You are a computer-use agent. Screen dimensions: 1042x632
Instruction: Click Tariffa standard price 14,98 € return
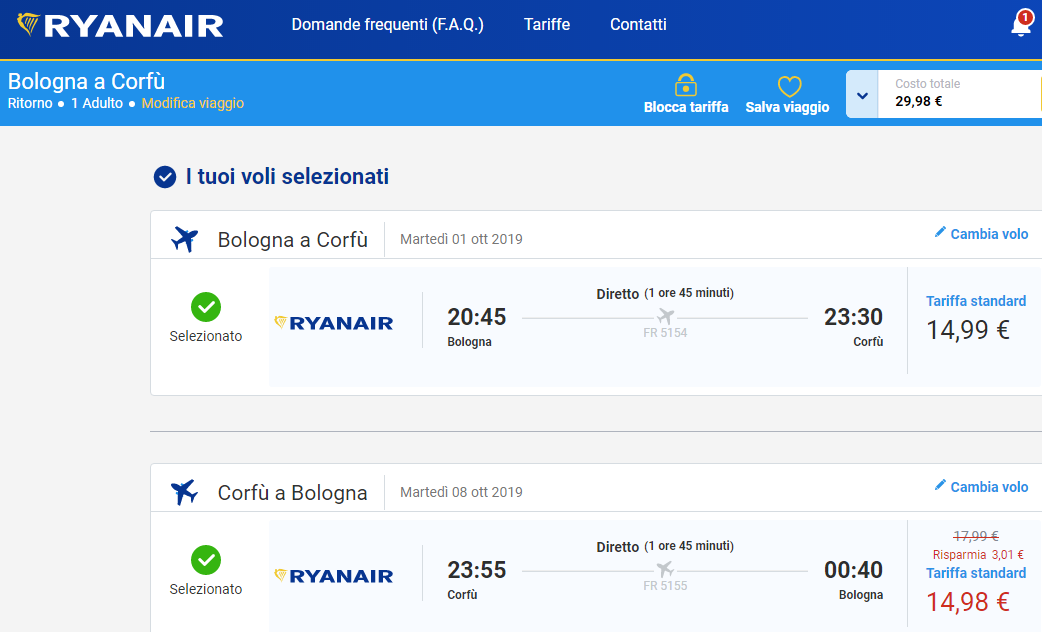click(968, 601)
